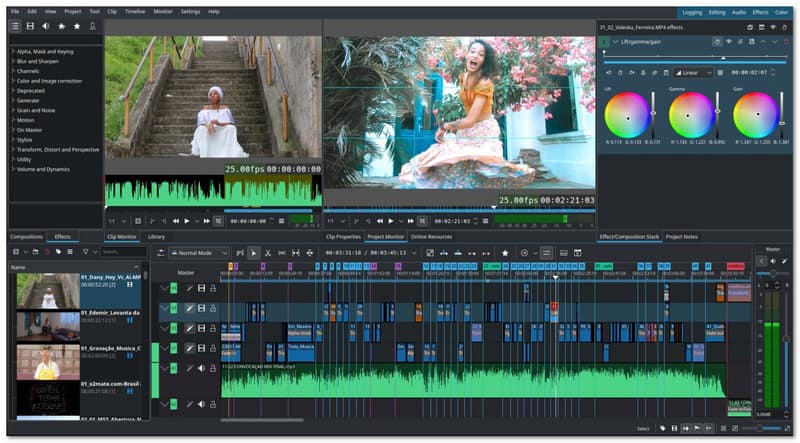Open the Linear keyframe interpolation dropdown
Viewport: 800px width, 443px height.
pyautogui.click(x=693, y=73)
